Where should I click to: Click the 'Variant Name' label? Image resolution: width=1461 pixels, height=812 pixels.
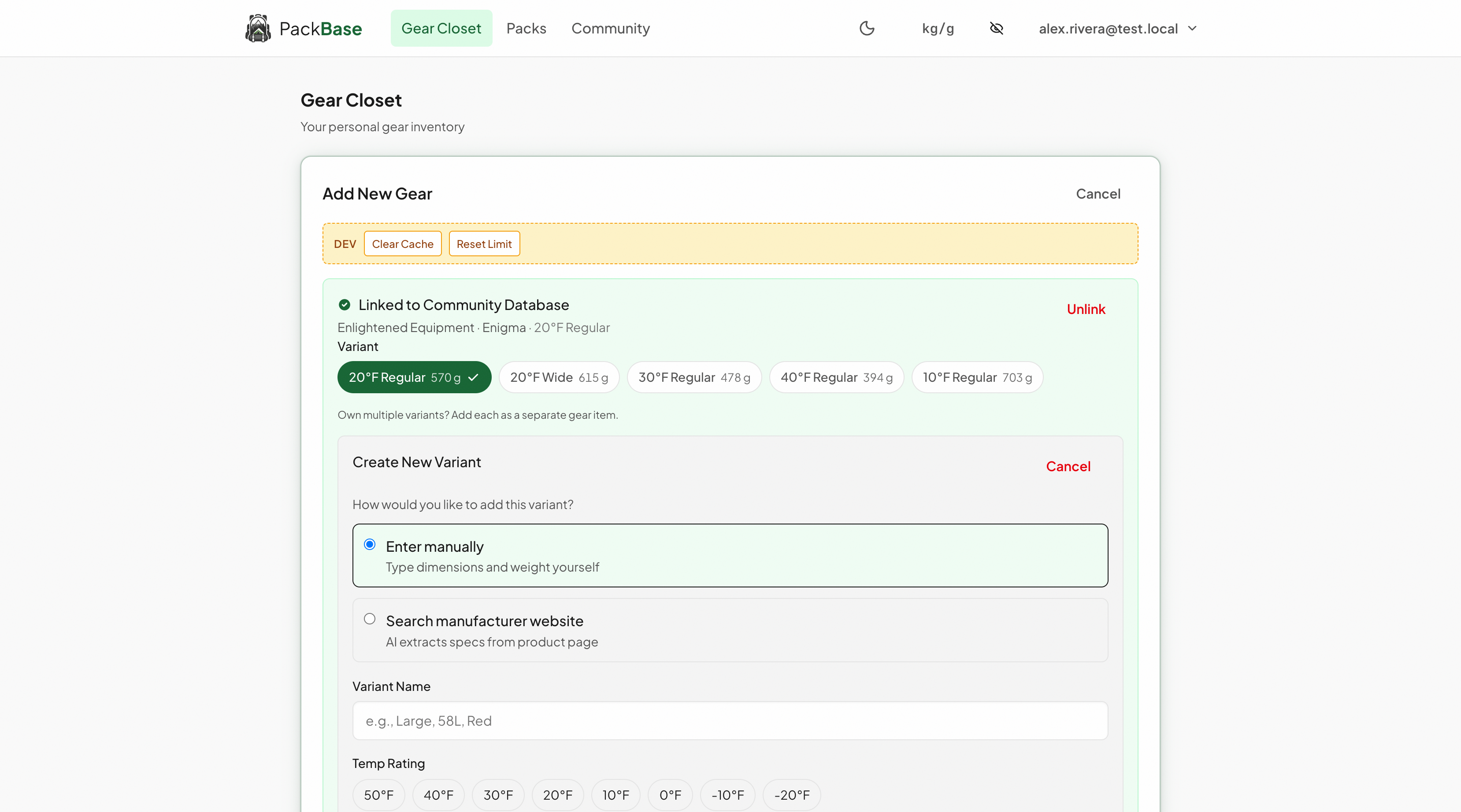pos(391,687)
